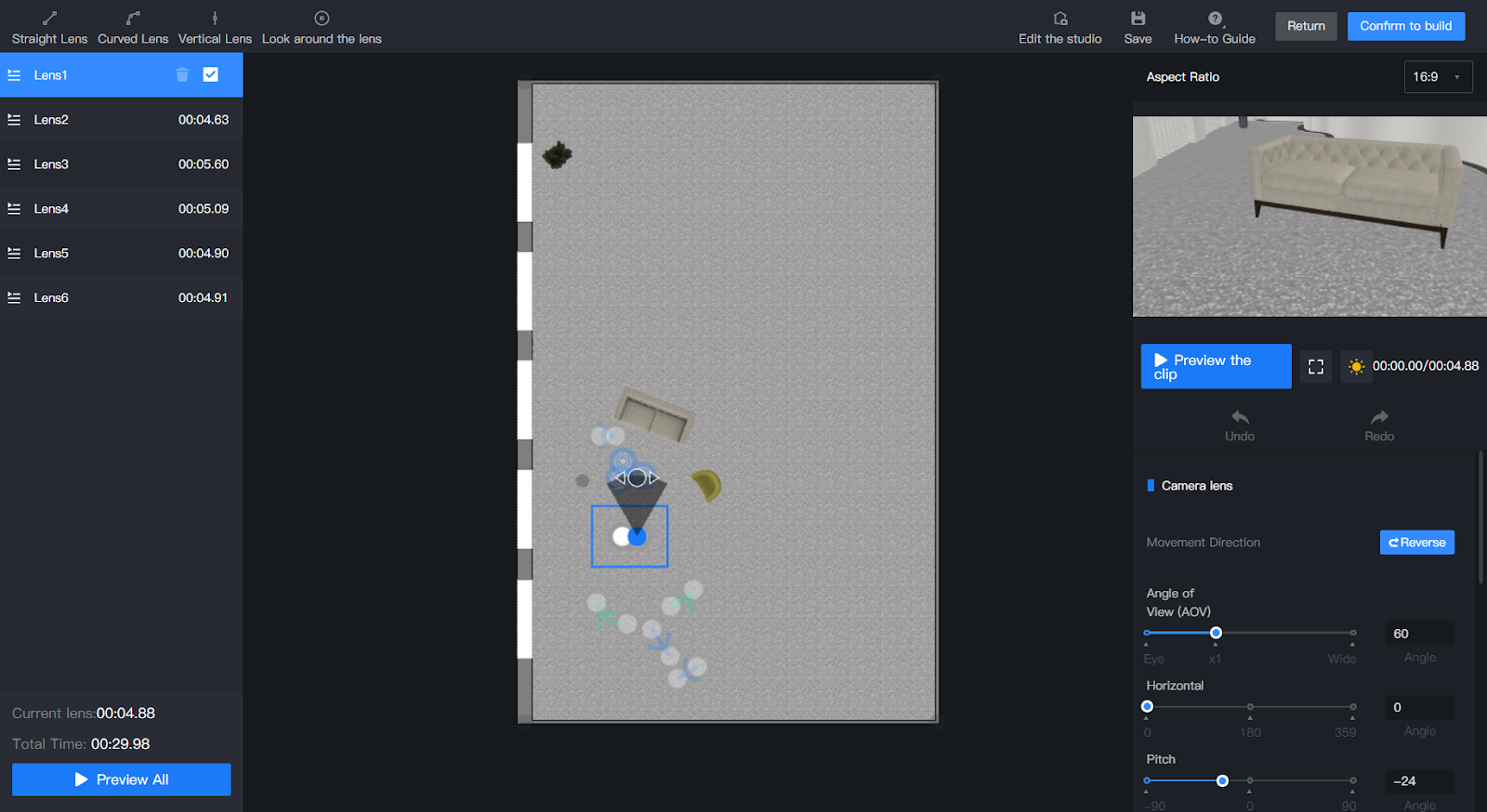
Task: Click the Angle of View slider handle
Action: click(1216, 633)
